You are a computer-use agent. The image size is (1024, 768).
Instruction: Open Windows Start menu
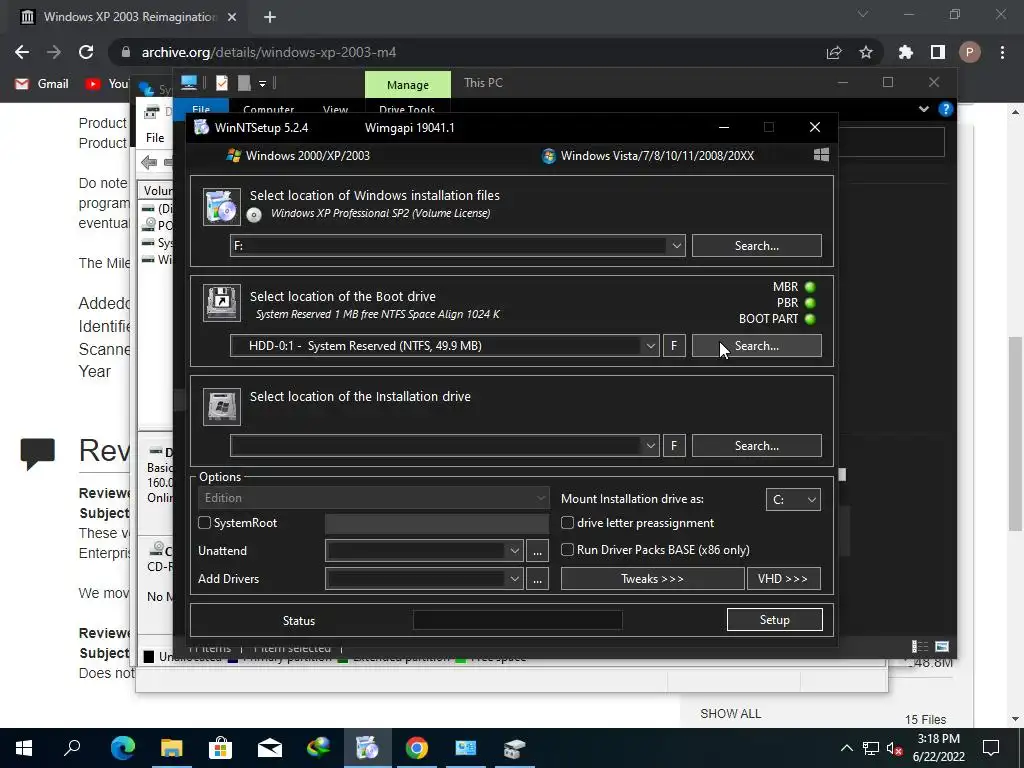pos(24,748)
